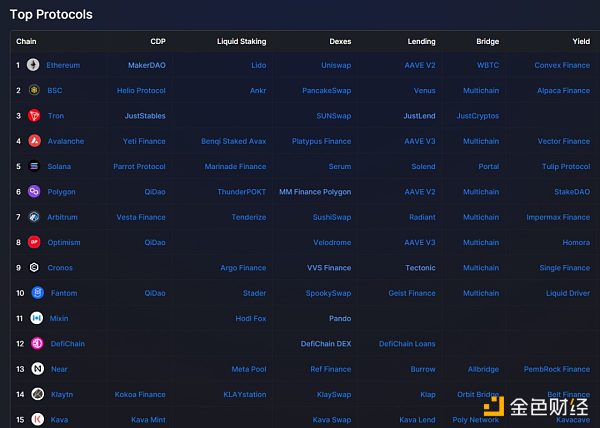Screen dimensions: 600x428
Task: Click the Mixin chain logo icon
Action: point(37,318)
